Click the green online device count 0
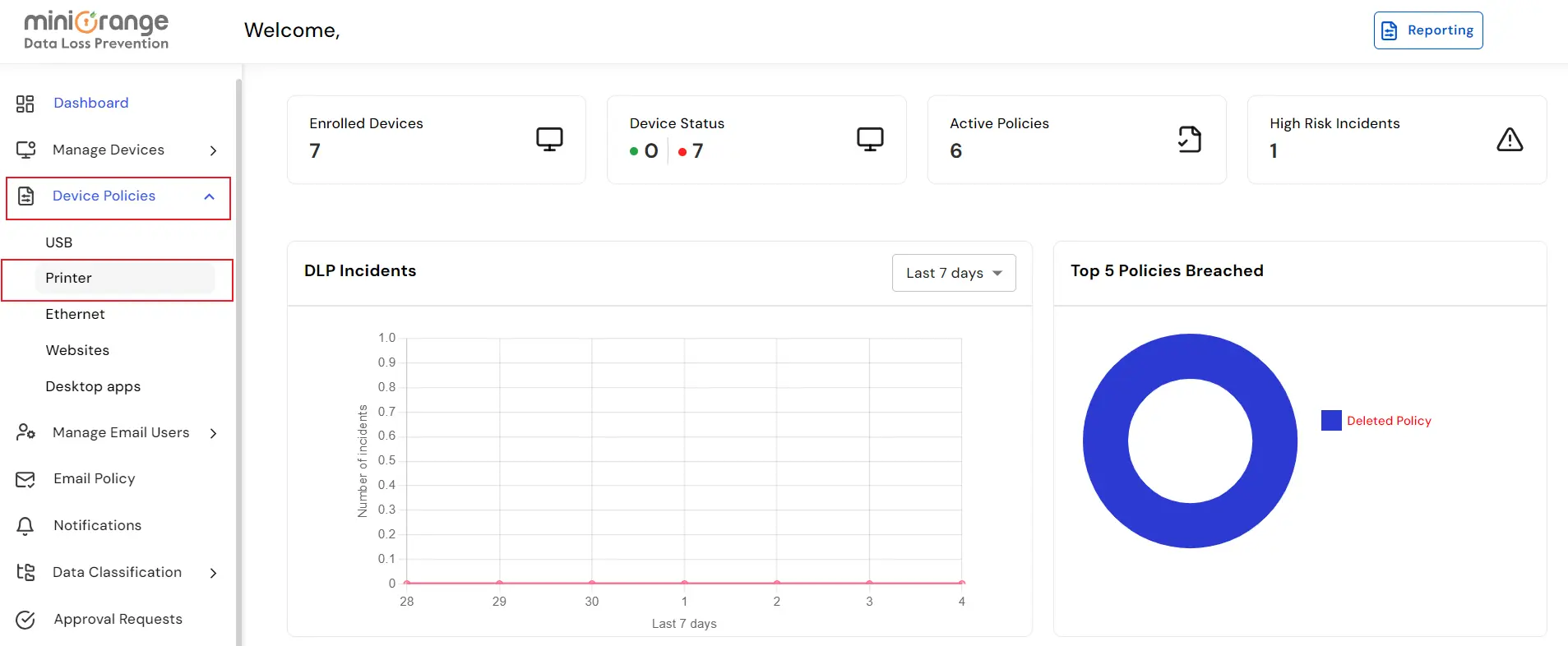This screenshot has width=1568, height=646. click(x=651, y=151)
